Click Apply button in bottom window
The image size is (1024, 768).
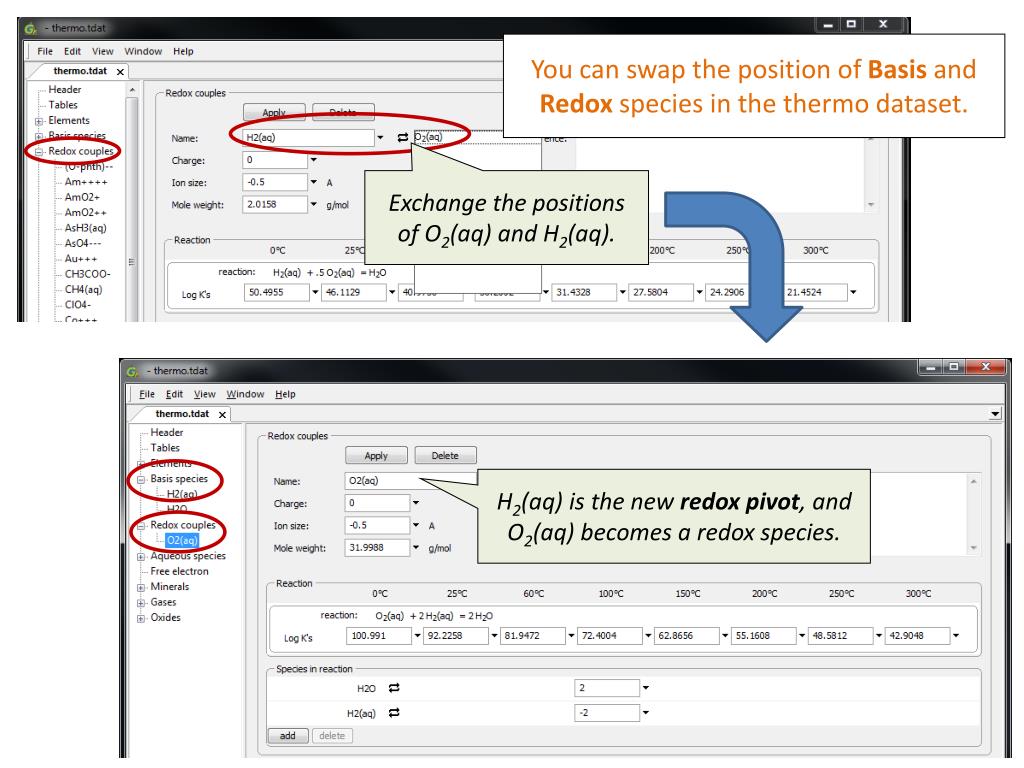pos(376,455)
